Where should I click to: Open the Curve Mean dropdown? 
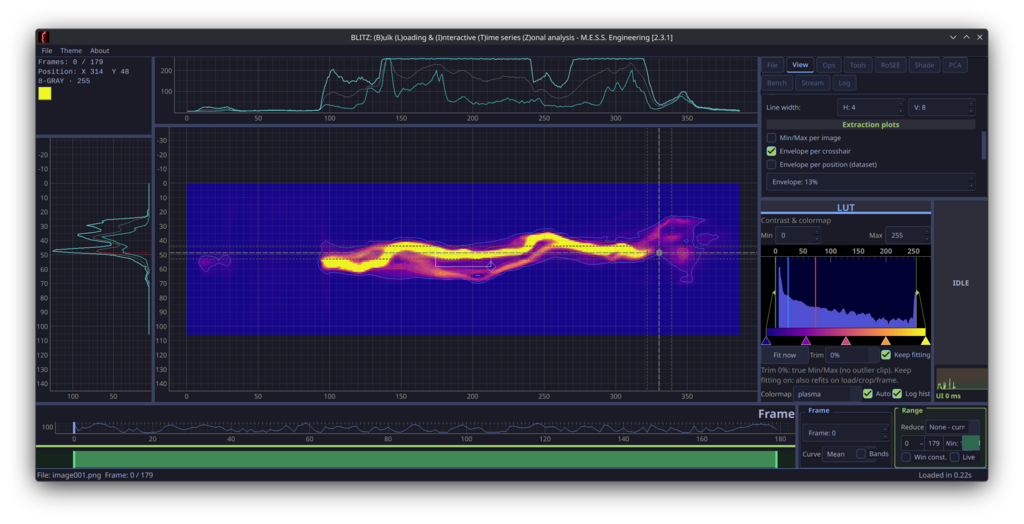[838, 453]
